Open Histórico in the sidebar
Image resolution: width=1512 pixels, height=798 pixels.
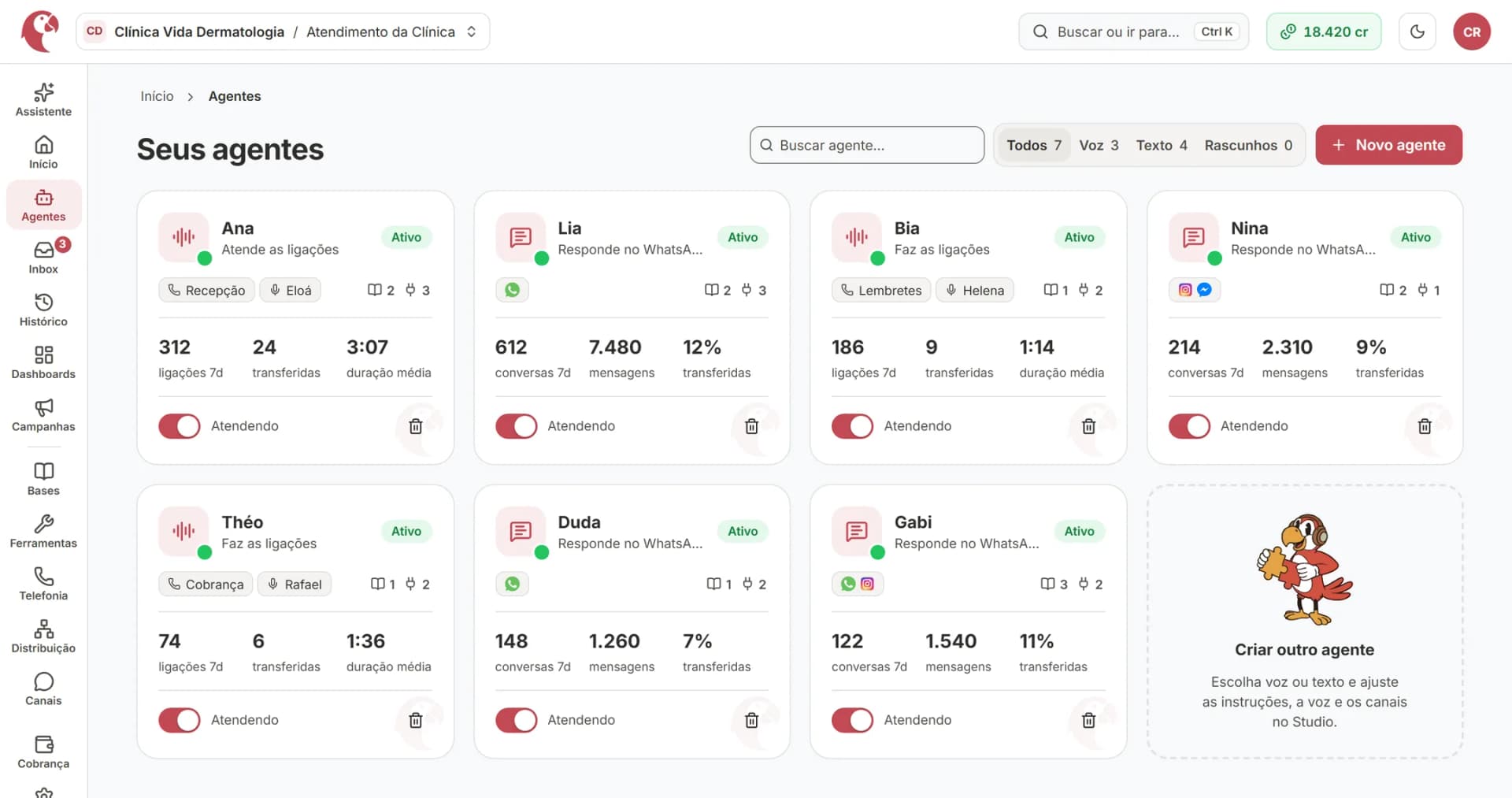[43, 310]
